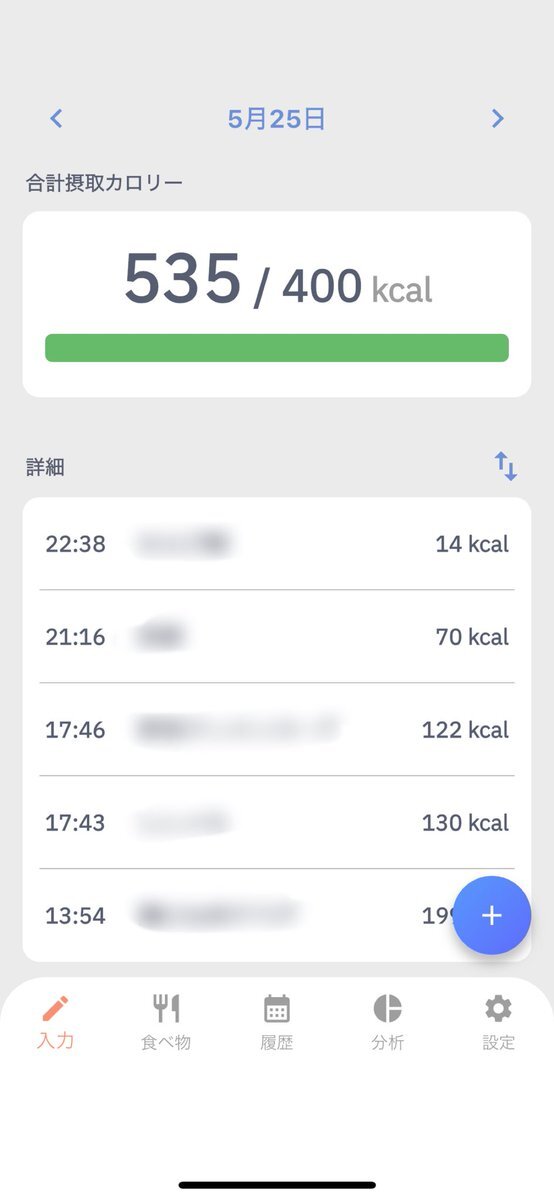
Task: Tap the fork and knife 食べ物 icon
Action: (166, 1007)
